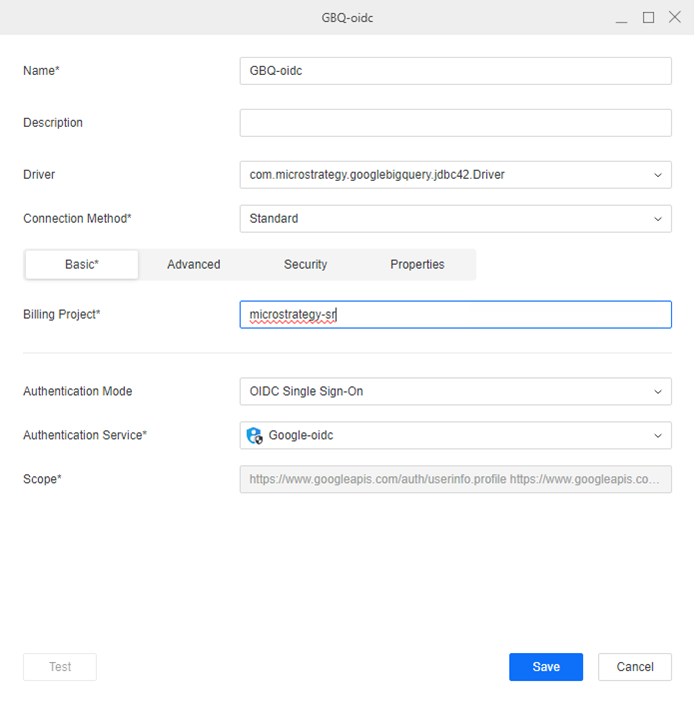694x702 pixels.
Task: Expand the Authentication Service chevron arrow
Action: [x=657, y=436]
